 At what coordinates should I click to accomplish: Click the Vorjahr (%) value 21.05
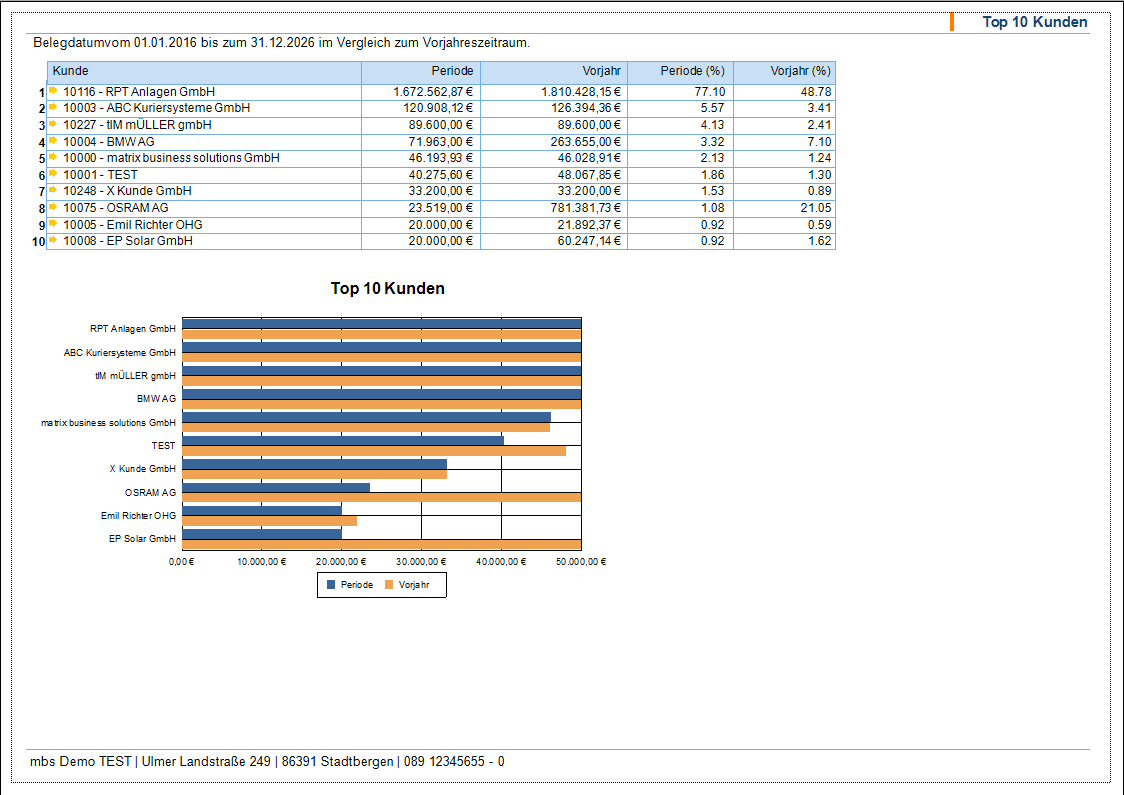pyautogui.click(x=816, y=208)
